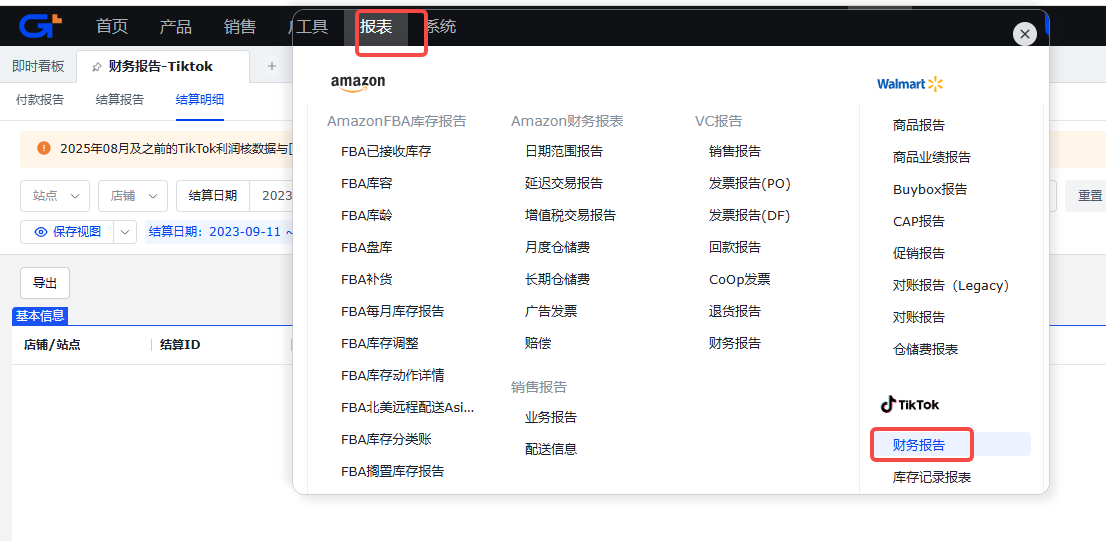Image resolution: width=1106 pixels, height=541 pixels.
Task: Open 发票报告(PO)
Action: [x=750, y=183]
